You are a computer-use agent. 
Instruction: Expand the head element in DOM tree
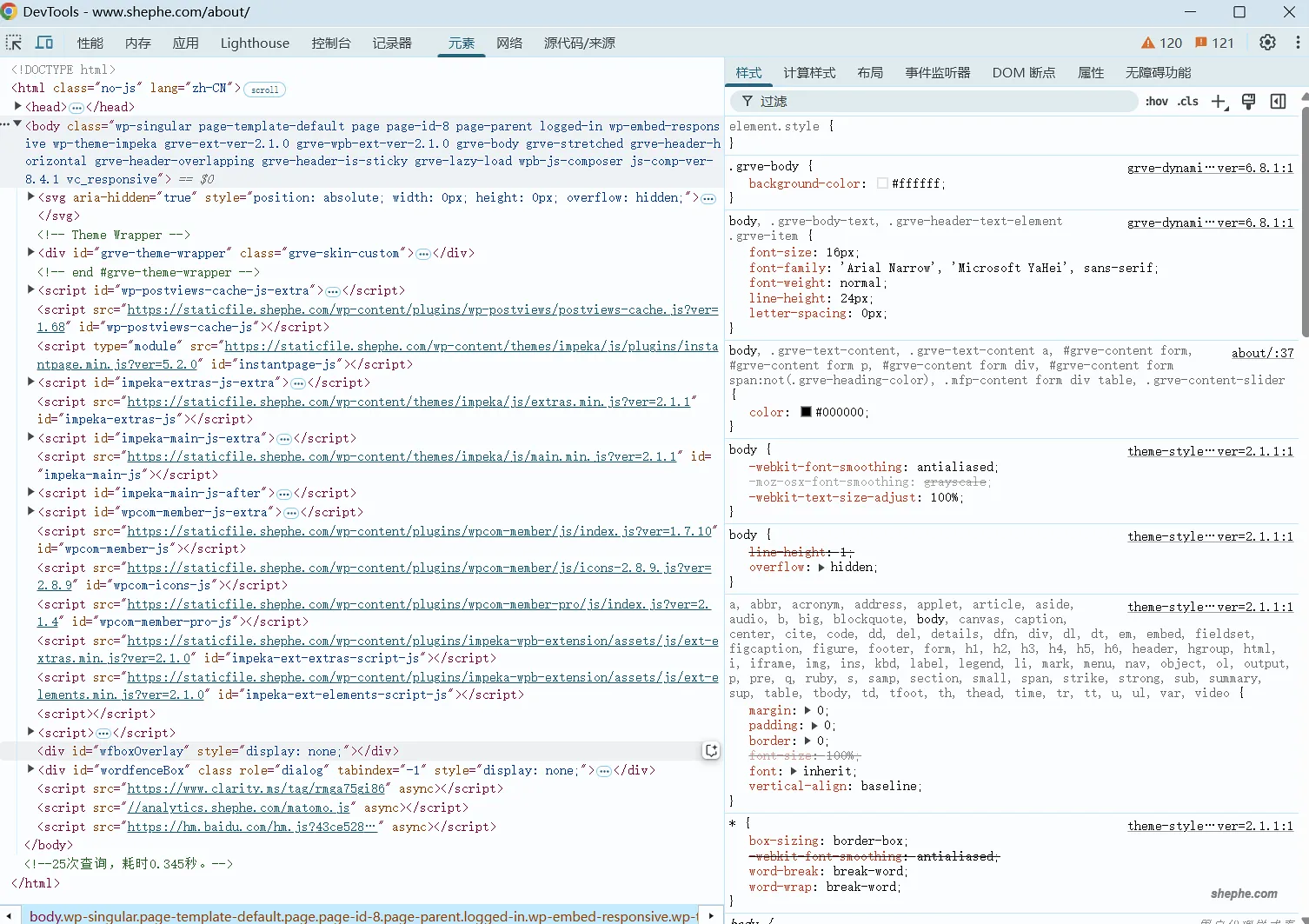19,106
